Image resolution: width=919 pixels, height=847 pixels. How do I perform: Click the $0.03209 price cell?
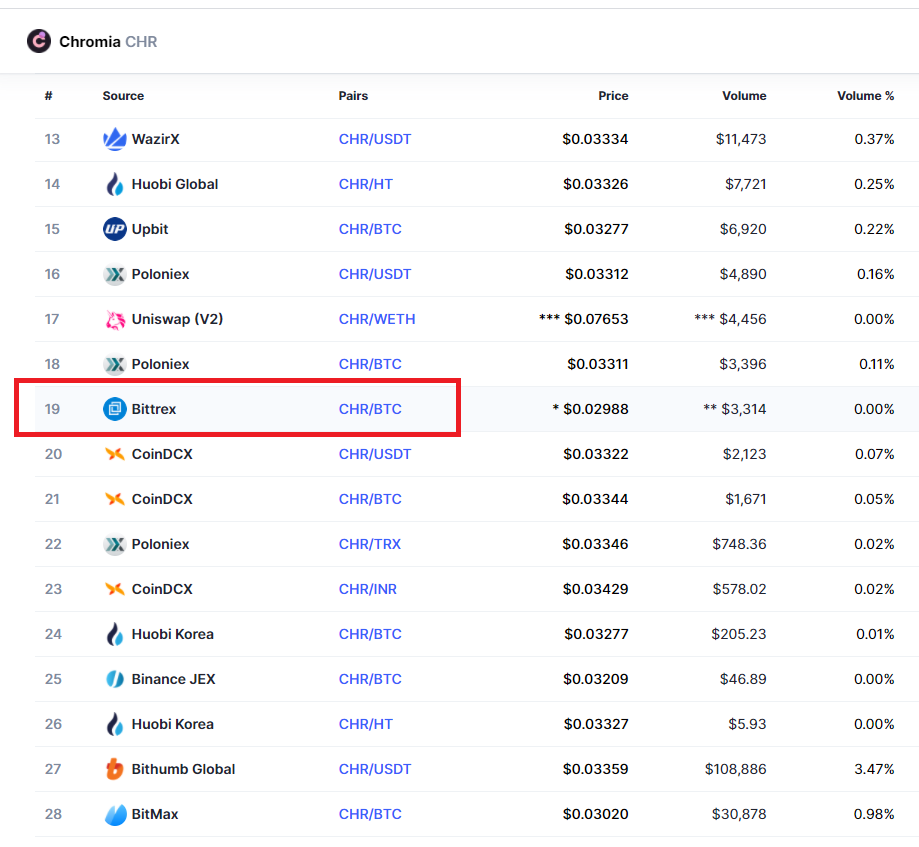pyautogui.click(x=595, y=679)
